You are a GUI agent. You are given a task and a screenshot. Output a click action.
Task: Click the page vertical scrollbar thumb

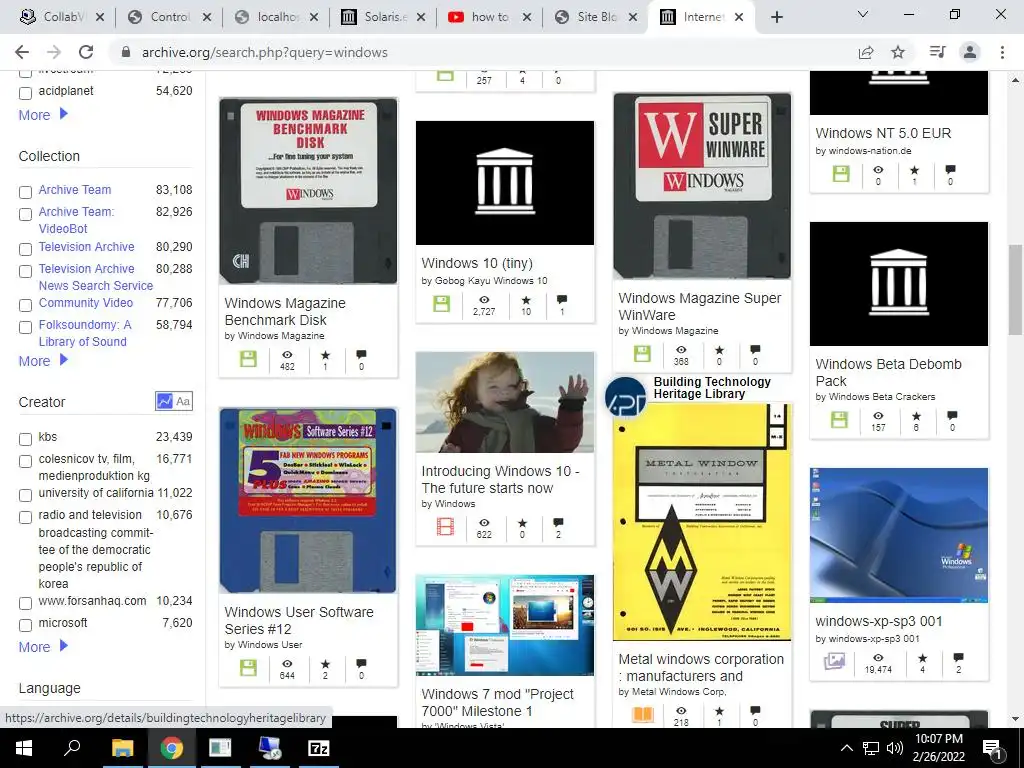1014,289
